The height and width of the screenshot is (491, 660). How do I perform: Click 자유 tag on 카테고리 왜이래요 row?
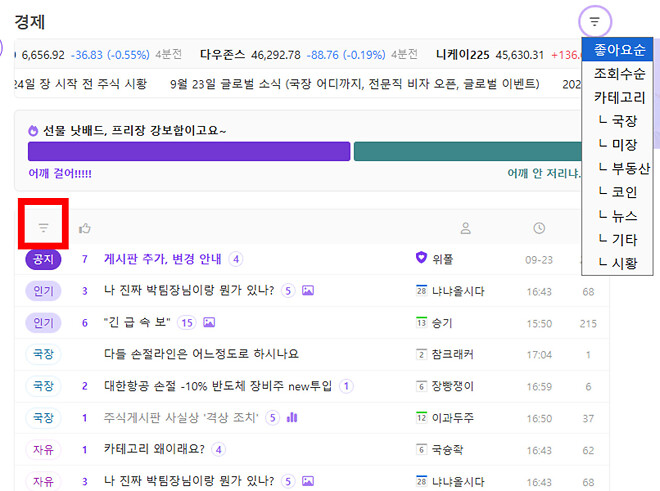(x=43, y=449)
